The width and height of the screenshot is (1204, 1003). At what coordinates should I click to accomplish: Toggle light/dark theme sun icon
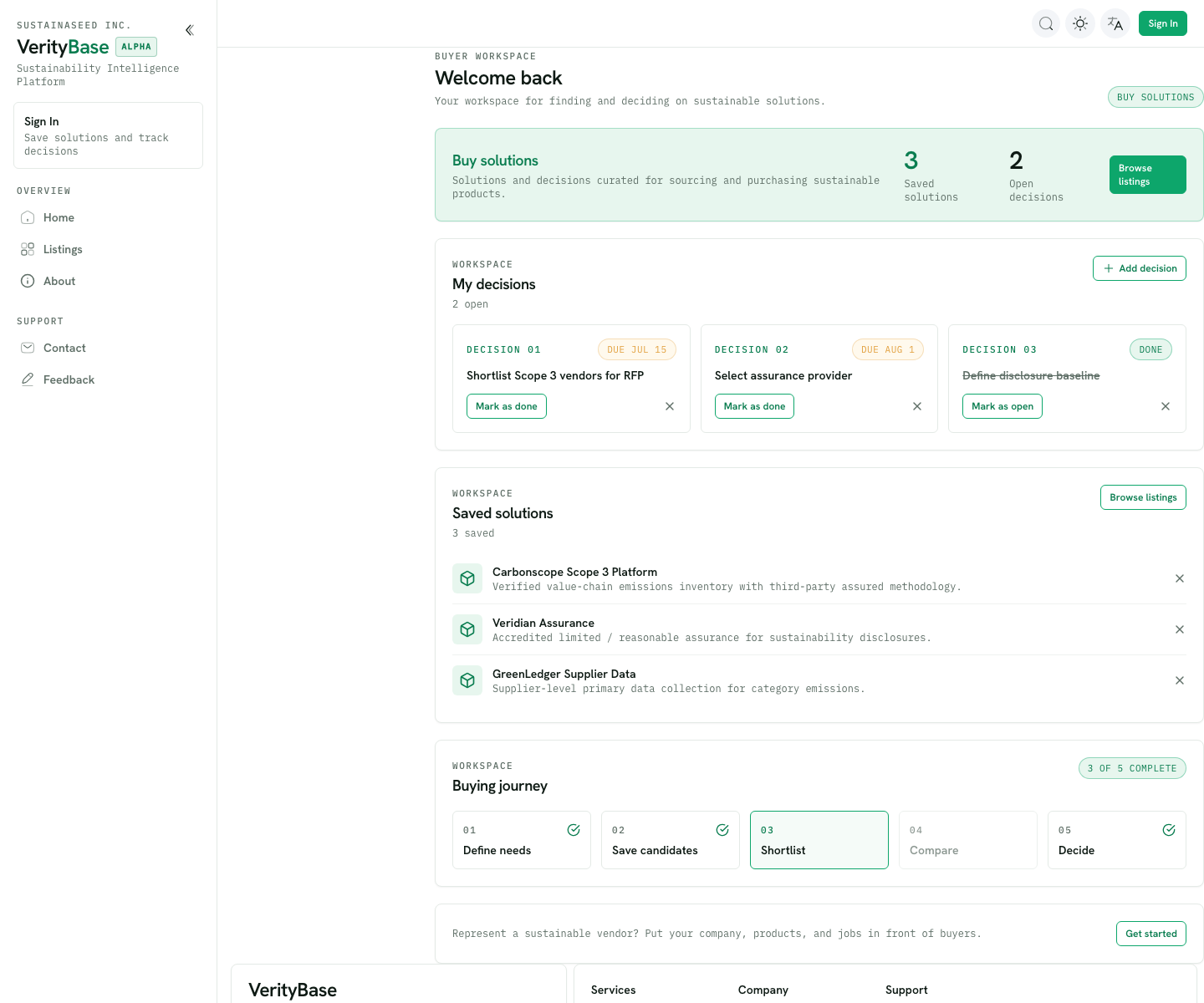[x=1080, y=23]
